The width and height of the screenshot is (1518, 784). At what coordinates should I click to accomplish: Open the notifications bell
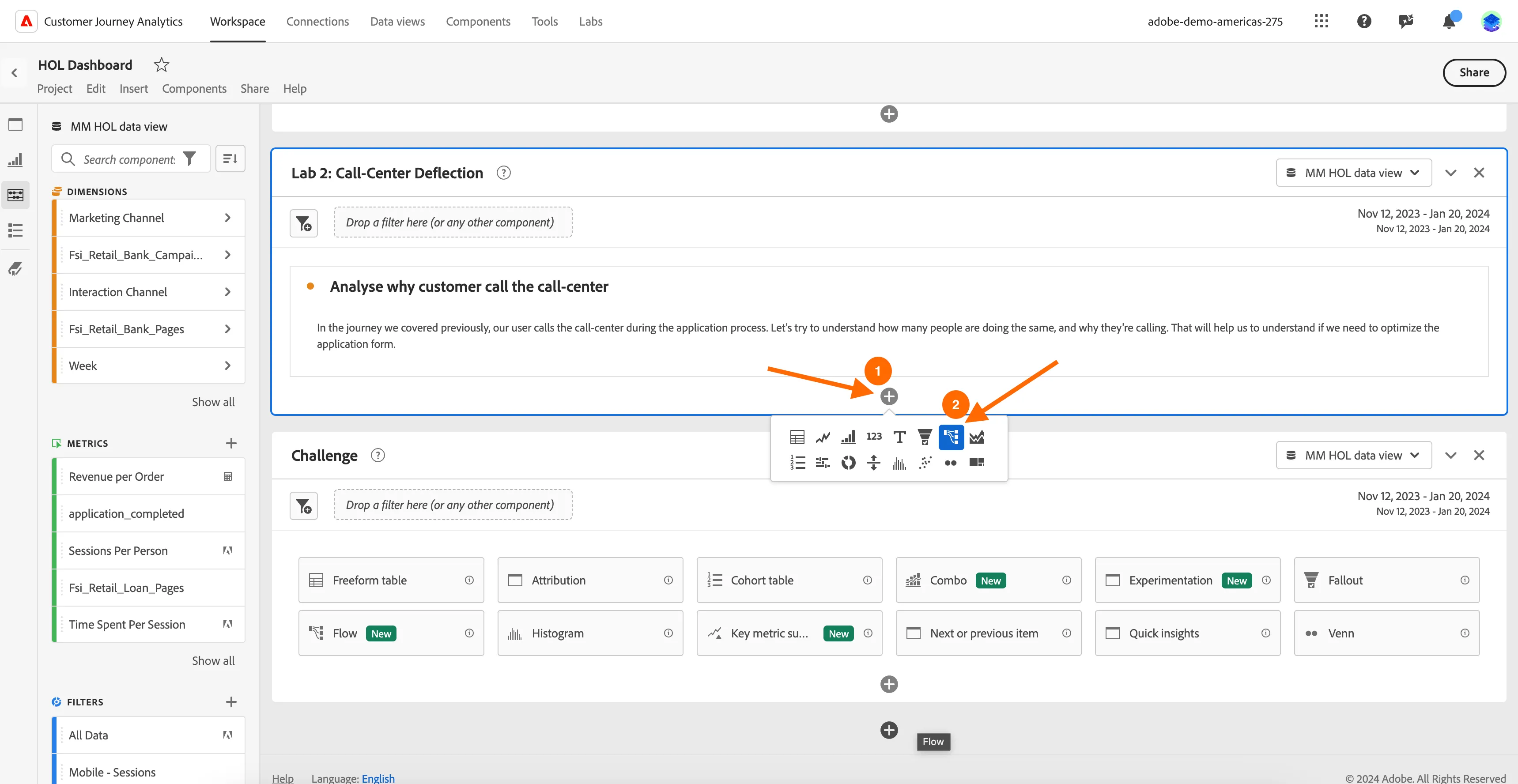[x=1449, y=21]
